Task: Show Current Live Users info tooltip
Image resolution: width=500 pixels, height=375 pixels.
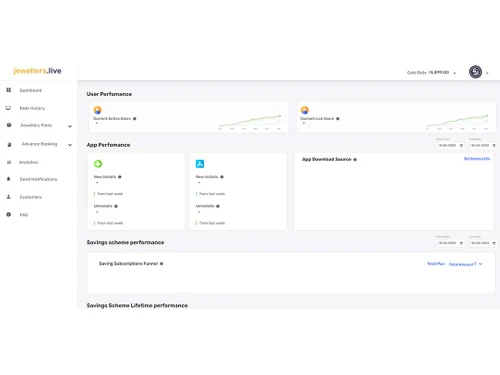Action: tap(338, 119)
